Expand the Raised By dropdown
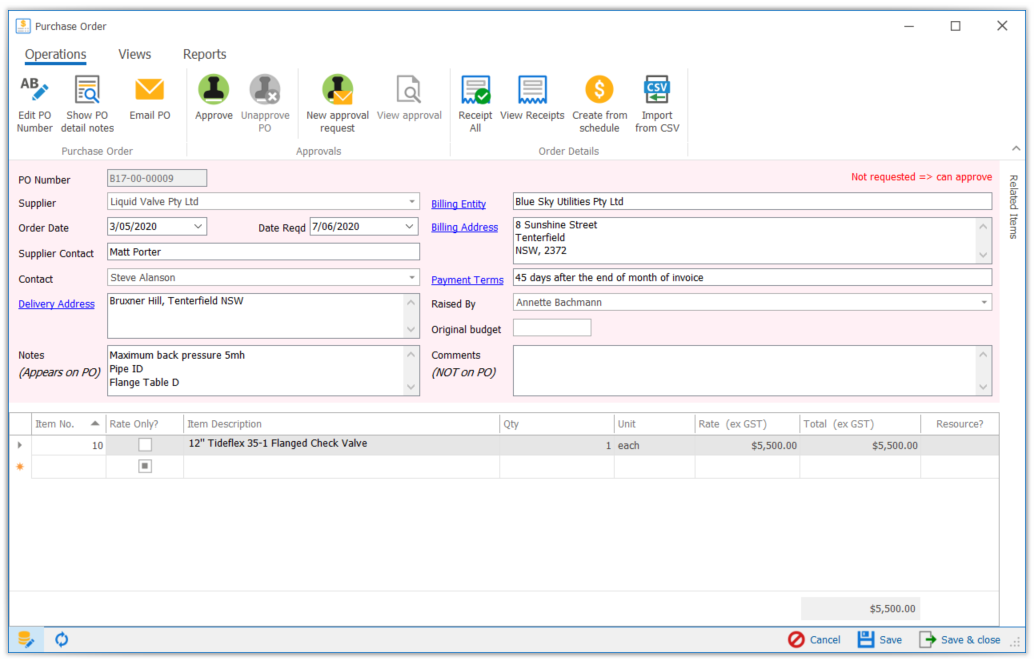 984,302
